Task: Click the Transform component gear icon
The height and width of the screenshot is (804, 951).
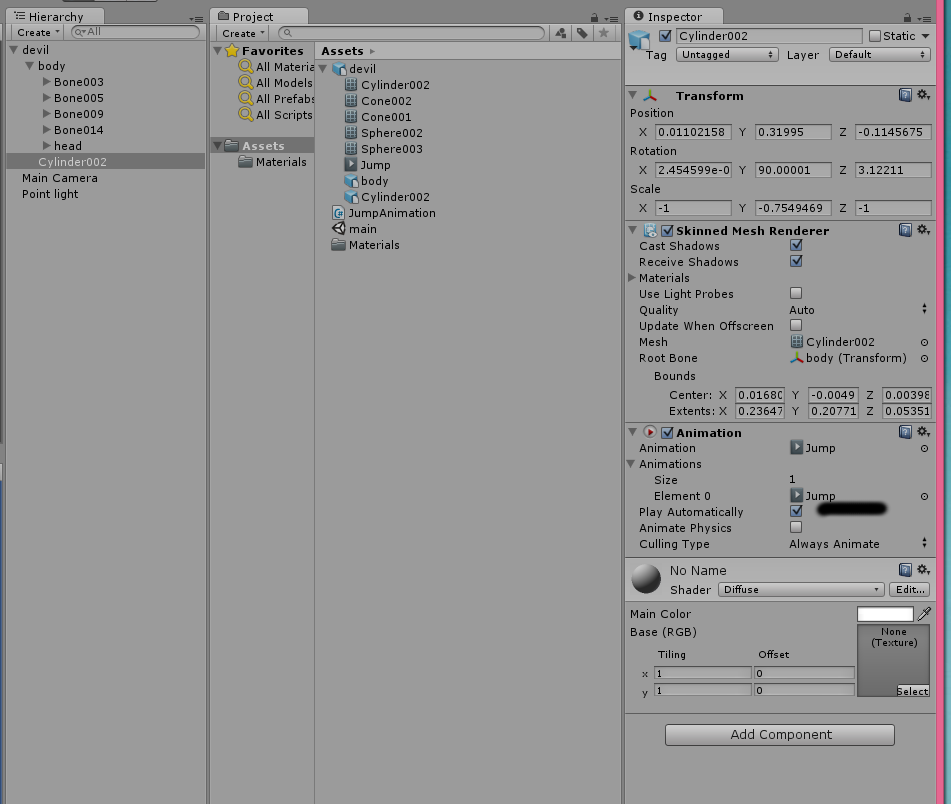Action: point(924,95)
